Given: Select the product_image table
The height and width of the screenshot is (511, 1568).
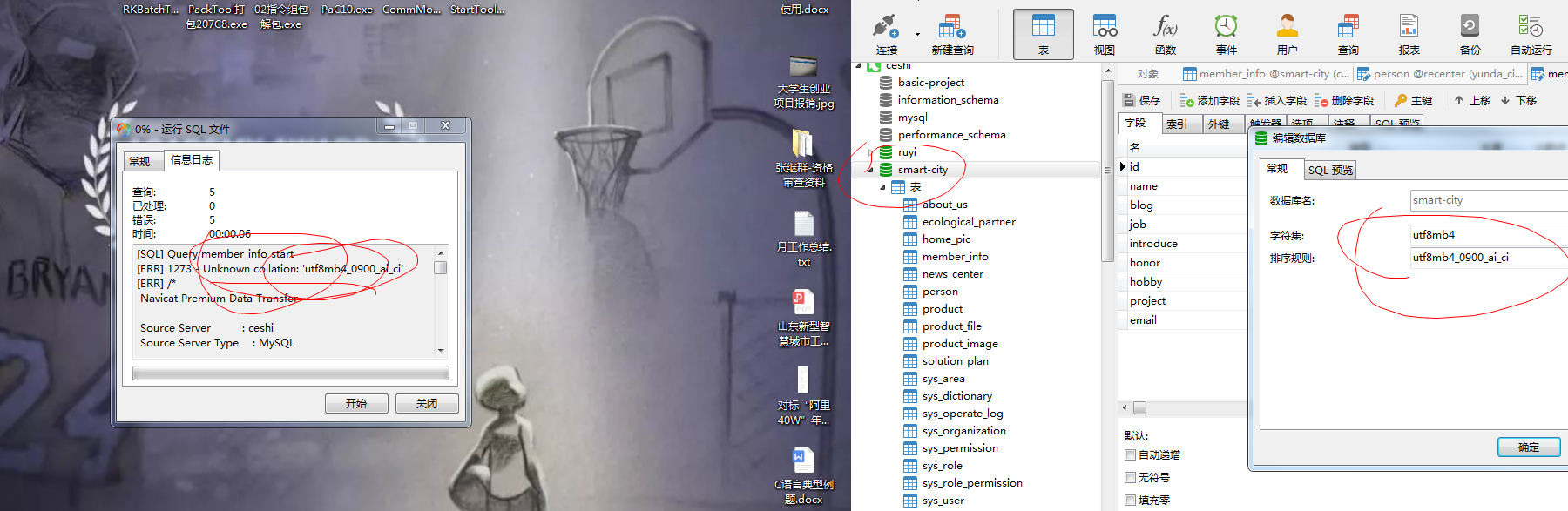Looking at the screenshot, I should pyautogui.click(x=960, y=344).
